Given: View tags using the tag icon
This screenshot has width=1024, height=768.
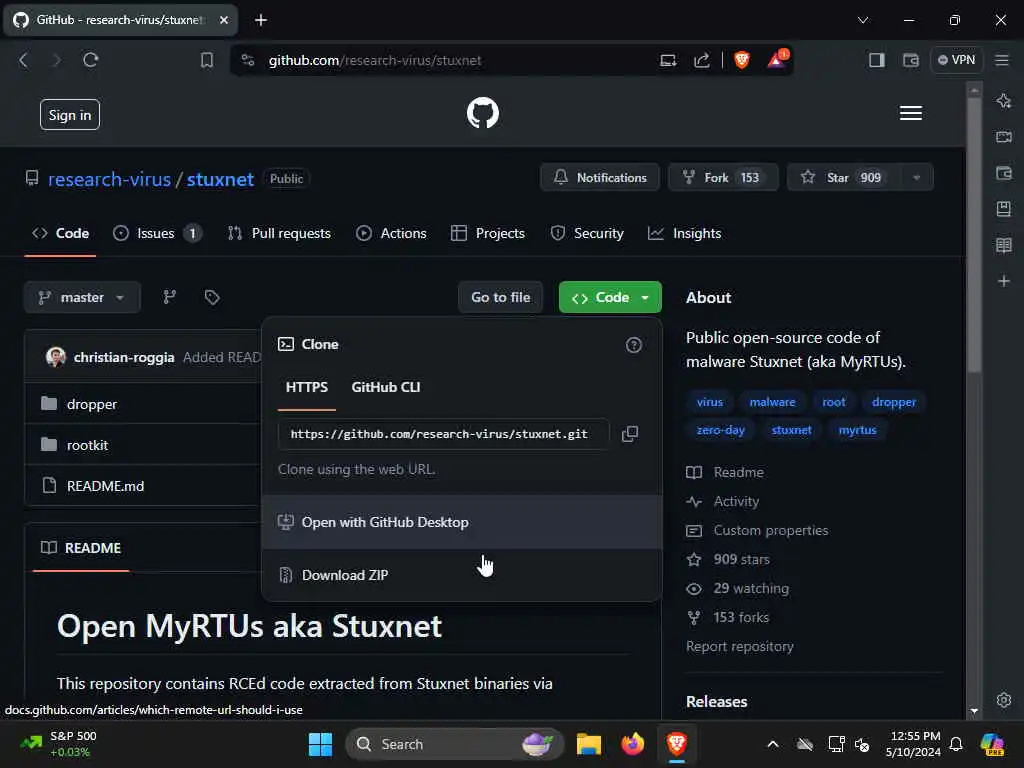Looking at the screenshot, I should 212,297.
